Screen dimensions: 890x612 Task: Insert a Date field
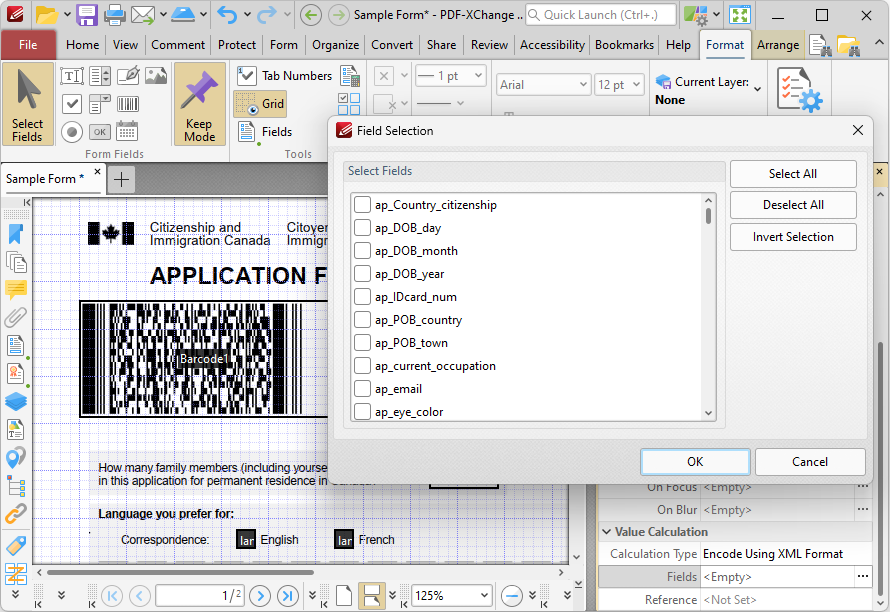click(x=127, y=131)
